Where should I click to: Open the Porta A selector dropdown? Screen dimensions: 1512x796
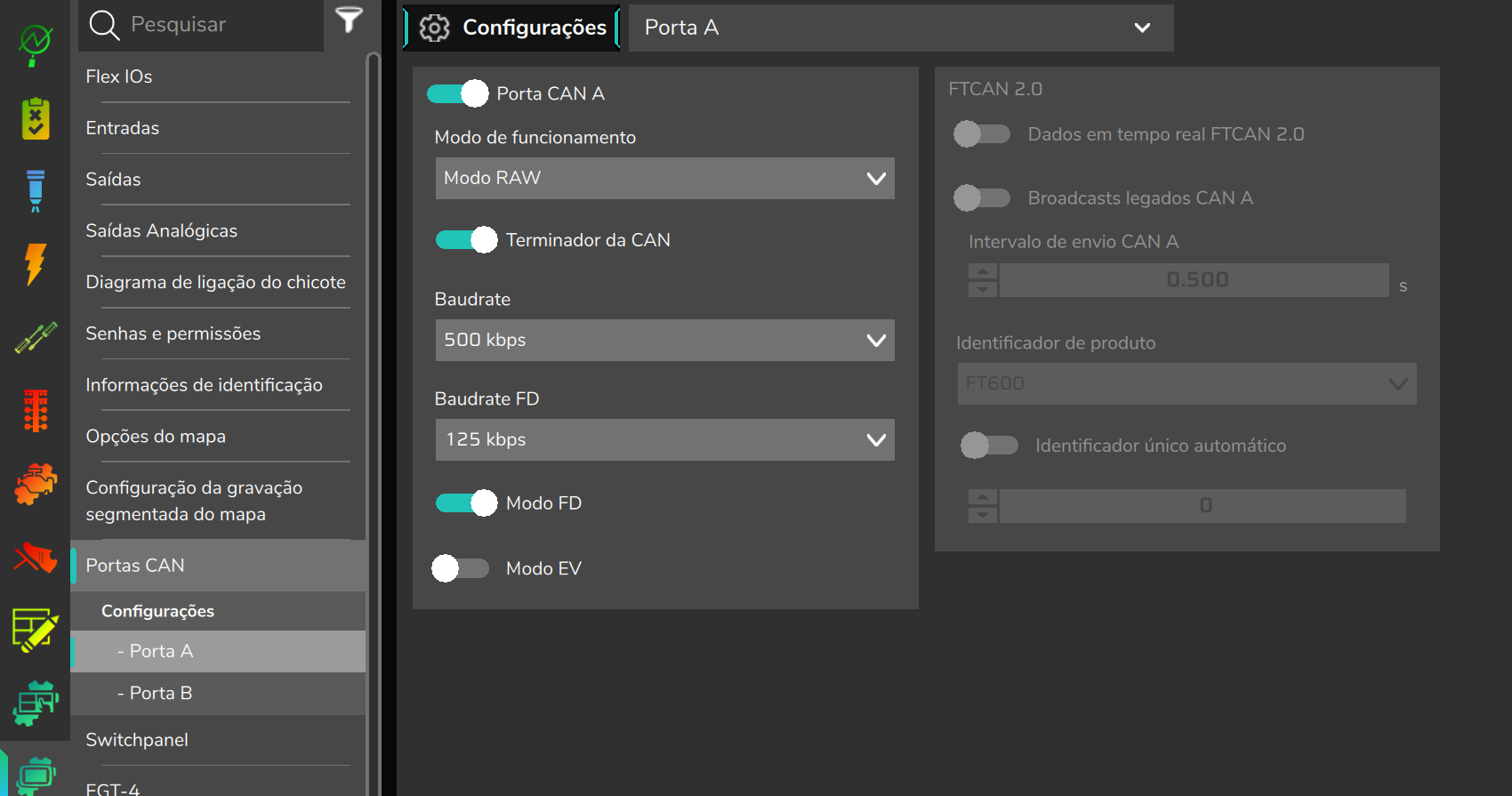pos(901,28)
